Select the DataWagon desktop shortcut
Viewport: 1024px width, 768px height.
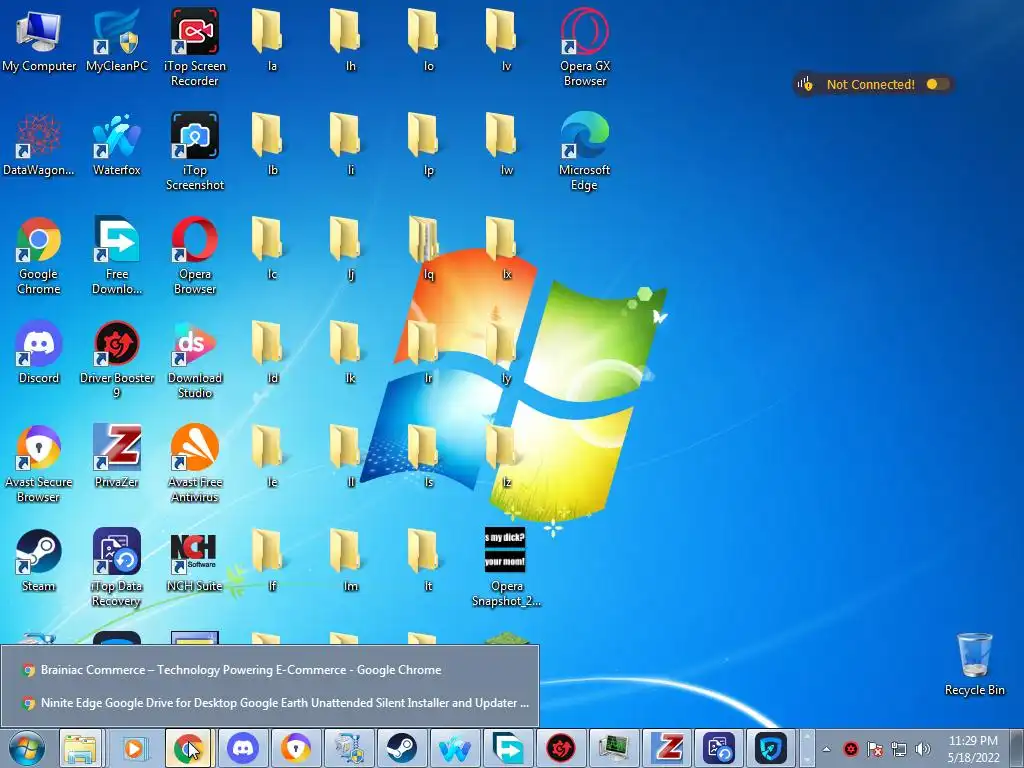pyautogui.click(x=39, y=144)
